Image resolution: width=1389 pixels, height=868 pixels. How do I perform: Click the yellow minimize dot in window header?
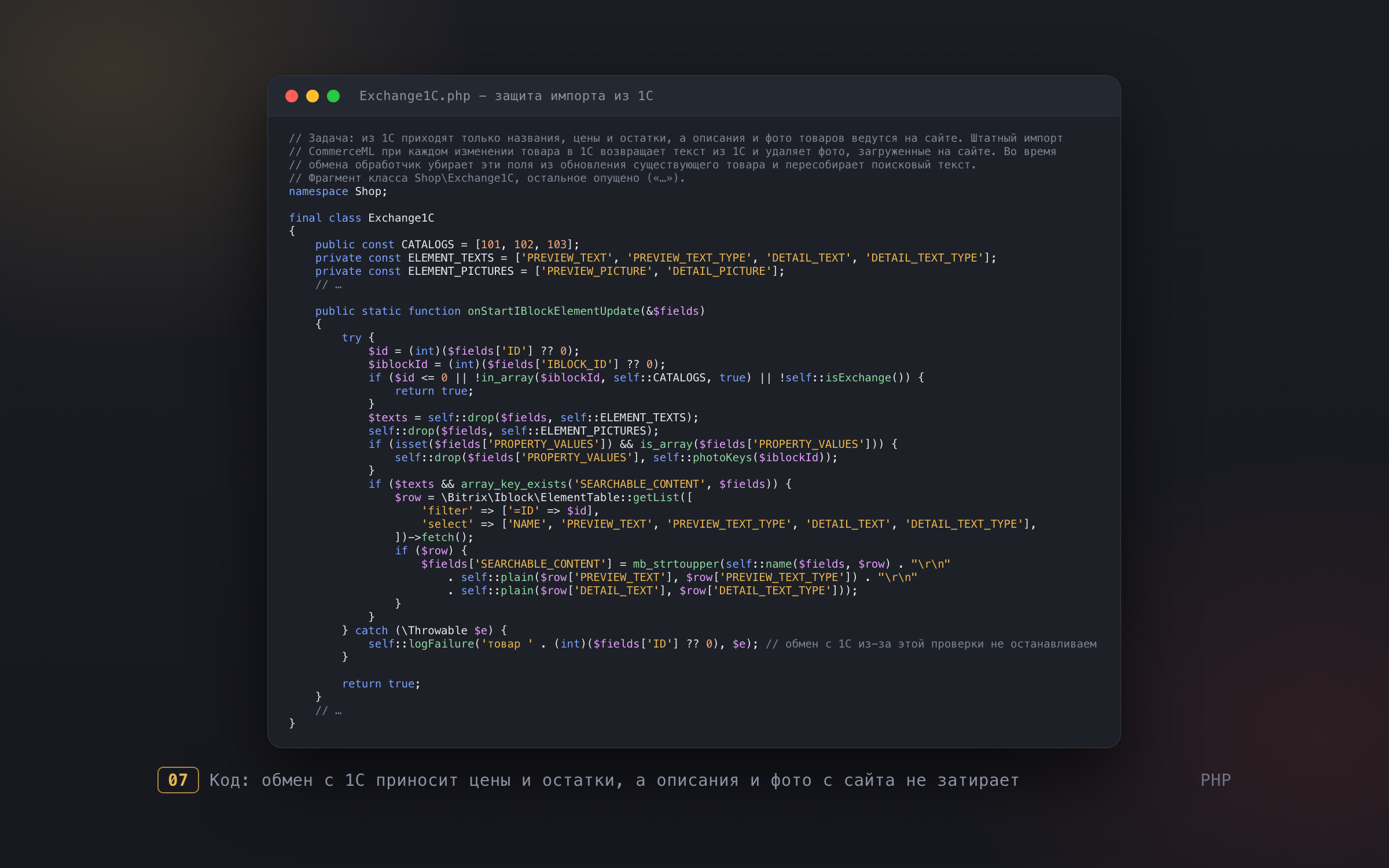click(x=313, y=96)
